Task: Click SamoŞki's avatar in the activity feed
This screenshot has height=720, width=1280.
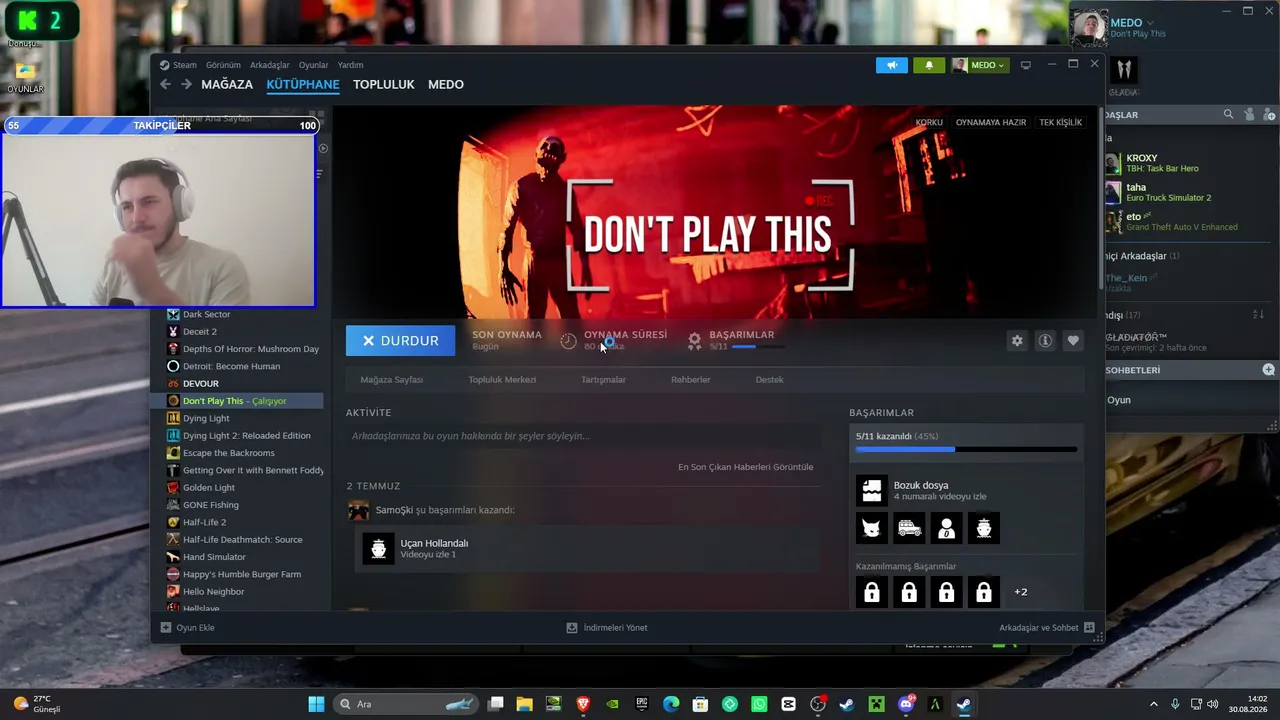Action: coord(358,511)
